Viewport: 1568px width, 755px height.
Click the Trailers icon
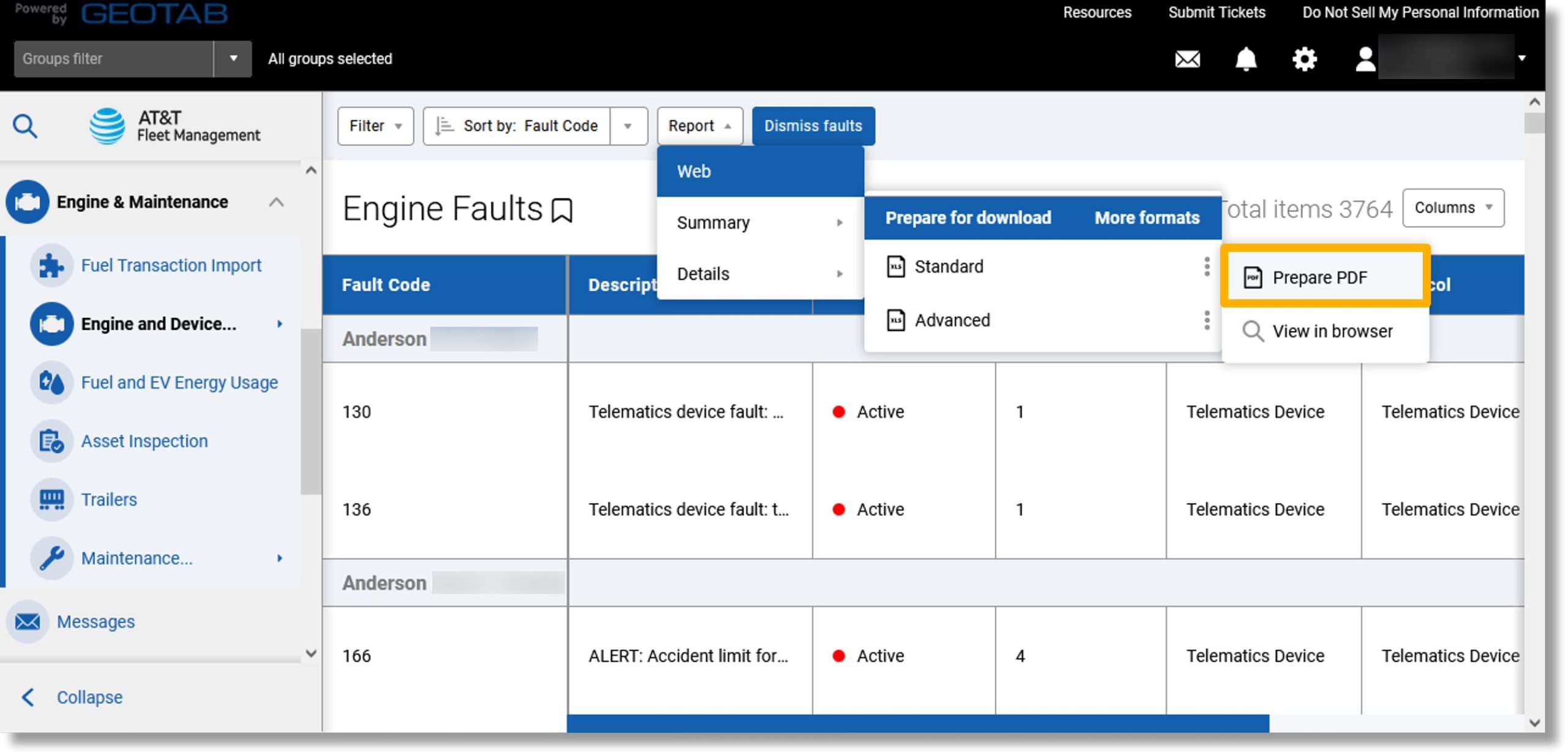click(51, 499)
